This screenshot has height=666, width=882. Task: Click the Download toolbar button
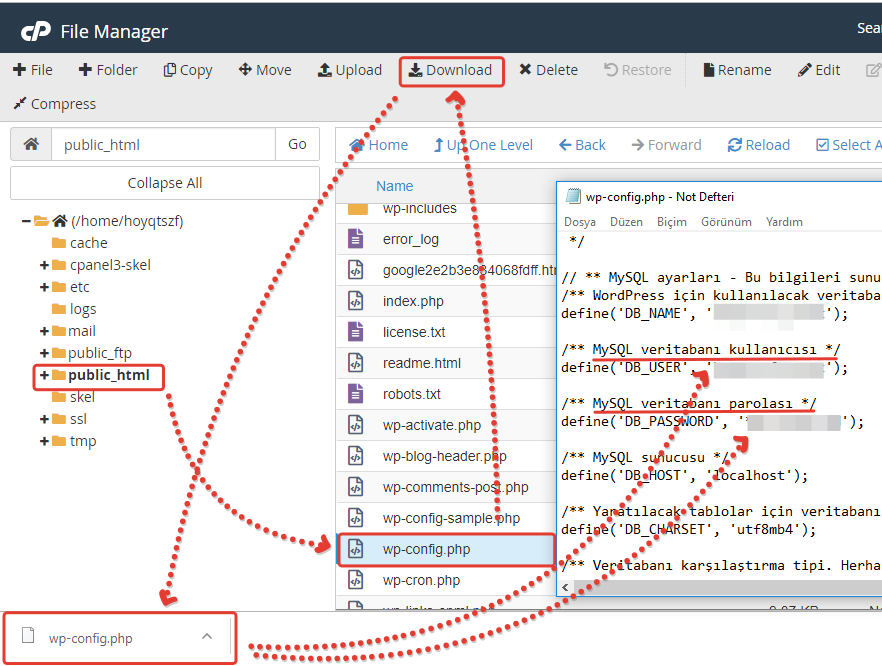[x=450, y=70]
